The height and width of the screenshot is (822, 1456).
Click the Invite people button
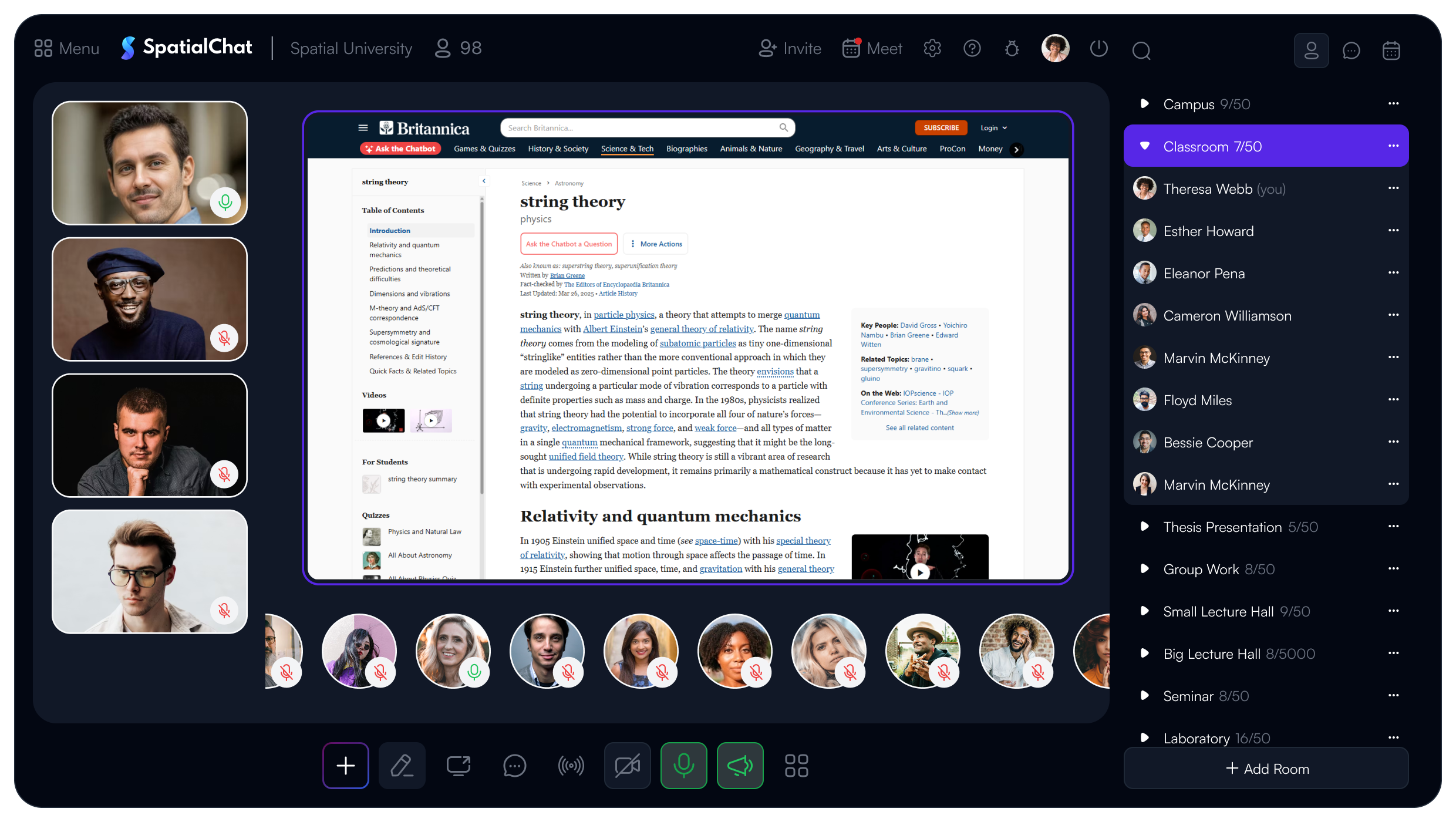pyautogui.click(x=790, y=48)
